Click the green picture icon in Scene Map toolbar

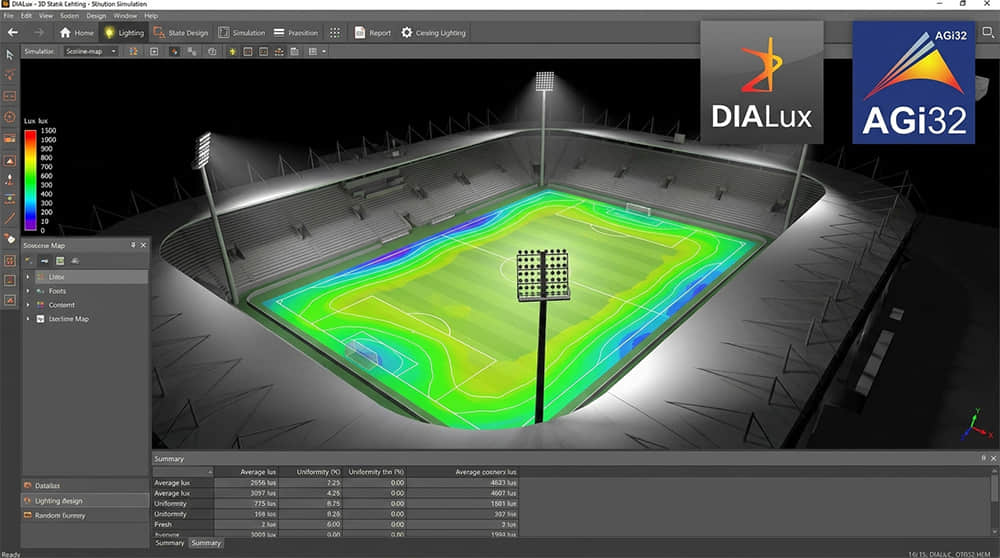coord(60,261)
